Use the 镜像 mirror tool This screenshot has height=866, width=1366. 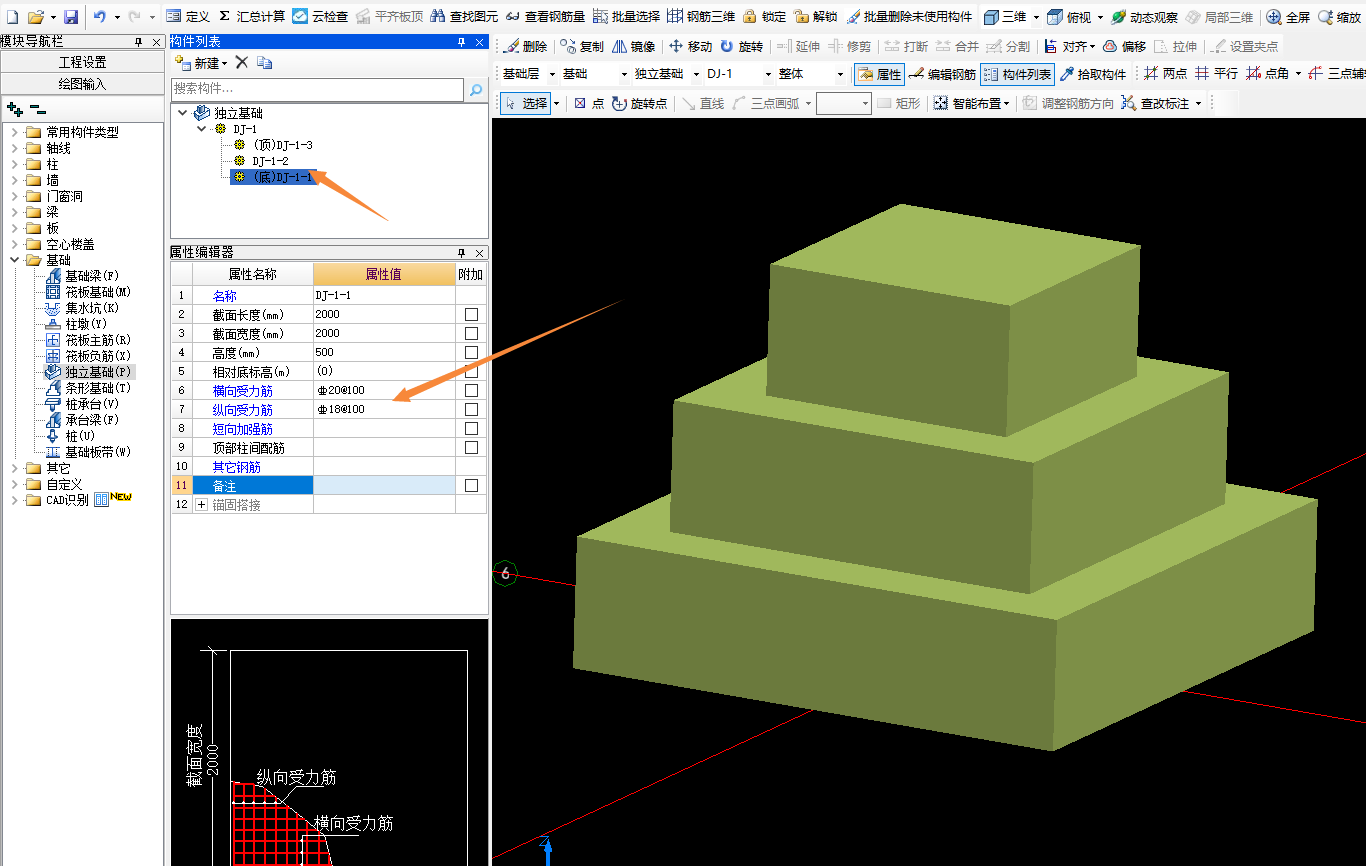[x=633, y=46]
